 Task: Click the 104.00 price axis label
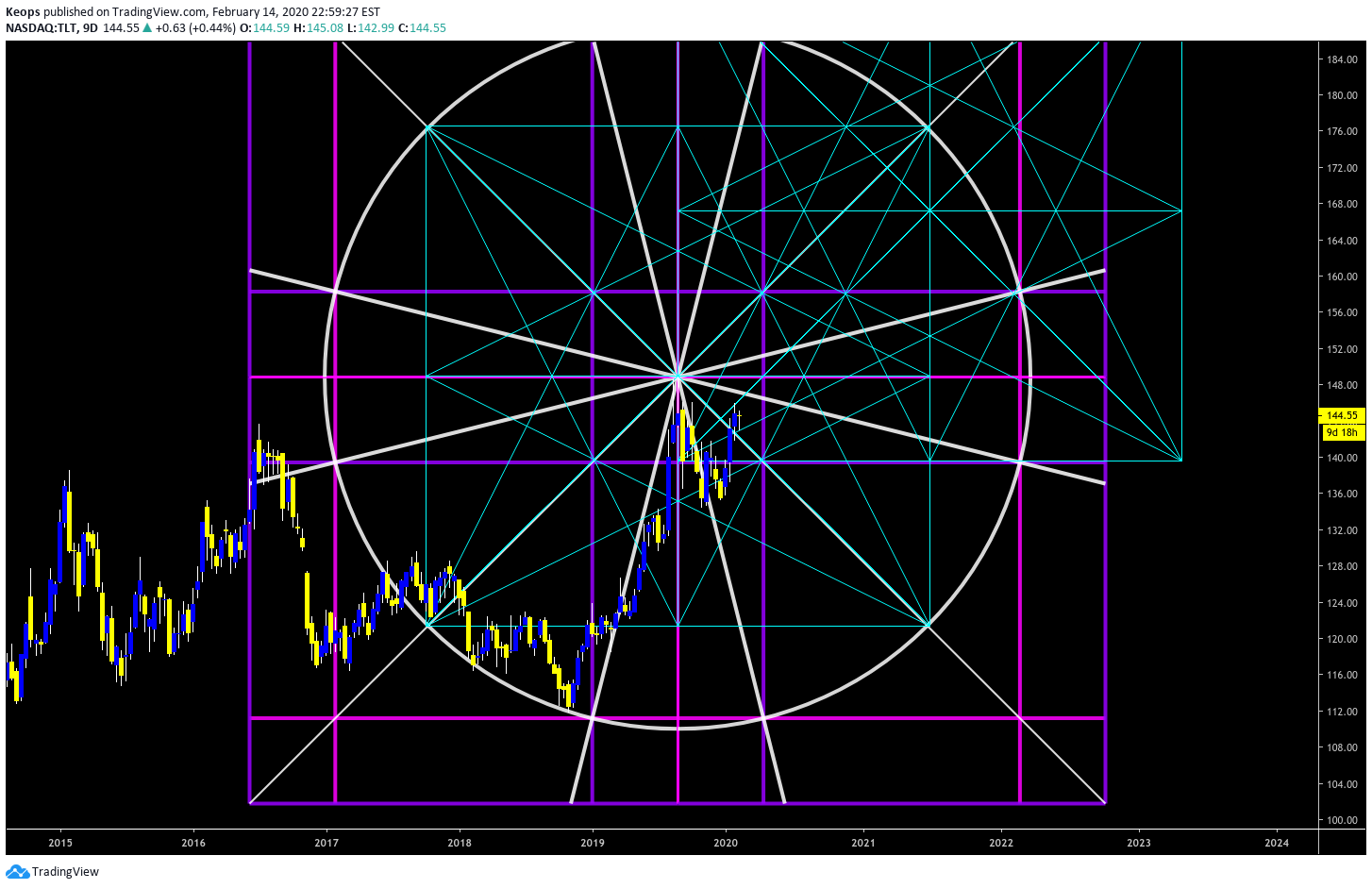coord(1342,784)
